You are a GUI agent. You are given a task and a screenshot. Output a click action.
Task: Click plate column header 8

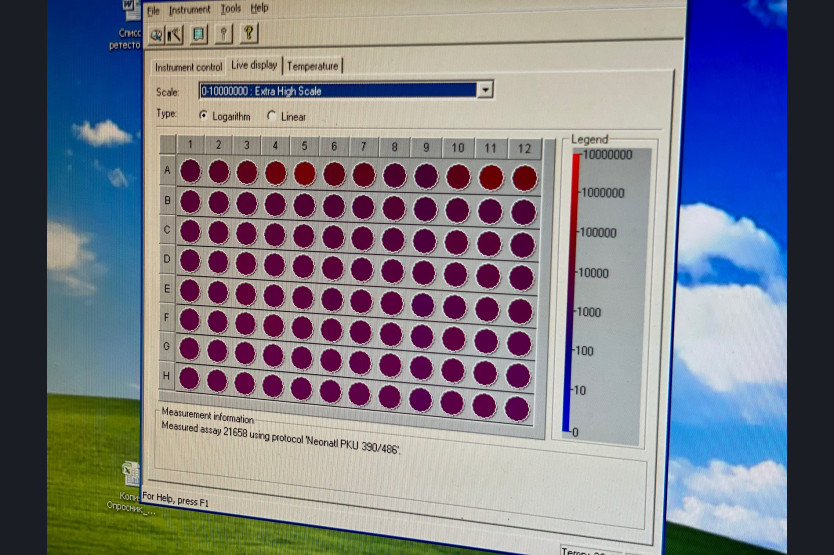point(395,147)
